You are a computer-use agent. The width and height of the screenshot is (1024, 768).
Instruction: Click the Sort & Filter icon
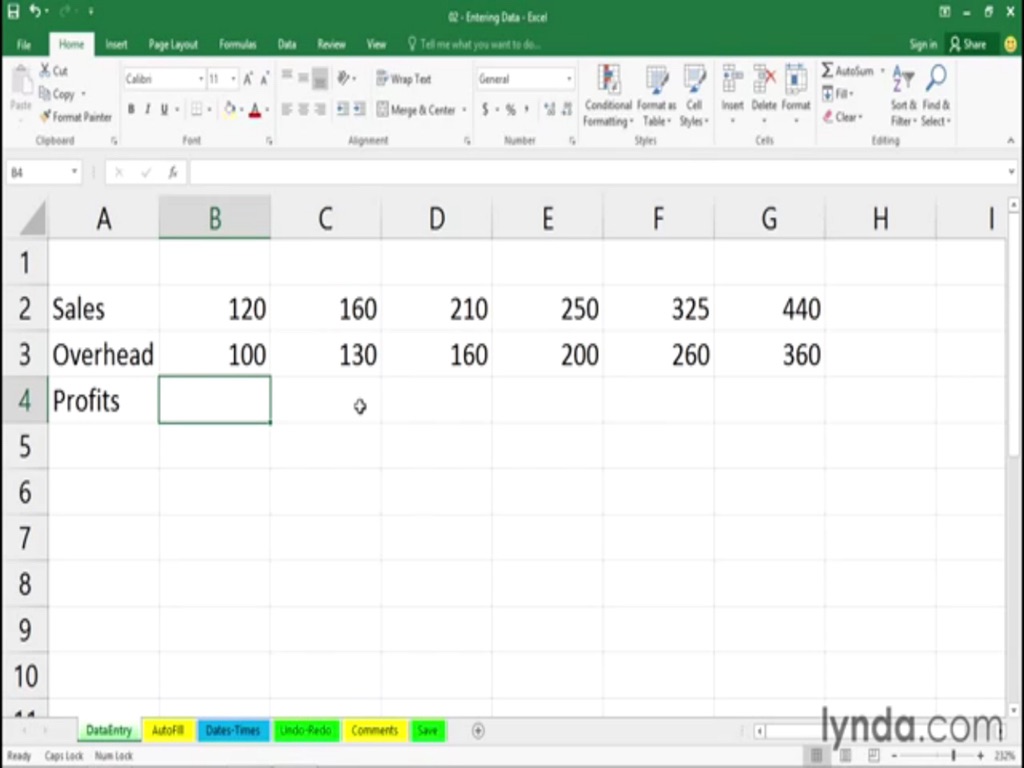tap(902, 80)
